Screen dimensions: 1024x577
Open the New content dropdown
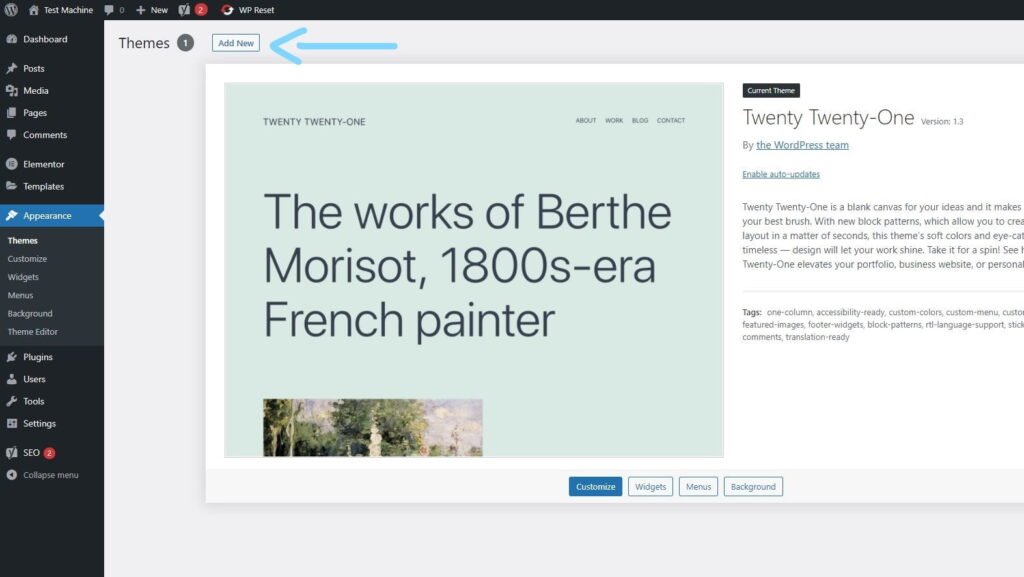click(152, 10)
